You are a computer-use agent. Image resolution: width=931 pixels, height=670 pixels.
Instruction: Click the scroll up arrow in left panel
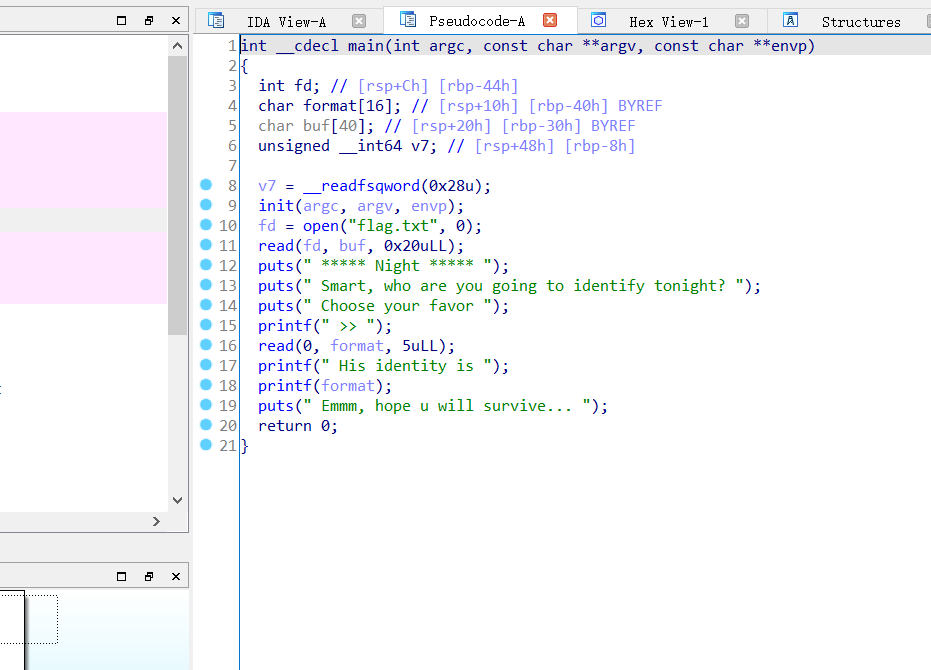point(177,46)
